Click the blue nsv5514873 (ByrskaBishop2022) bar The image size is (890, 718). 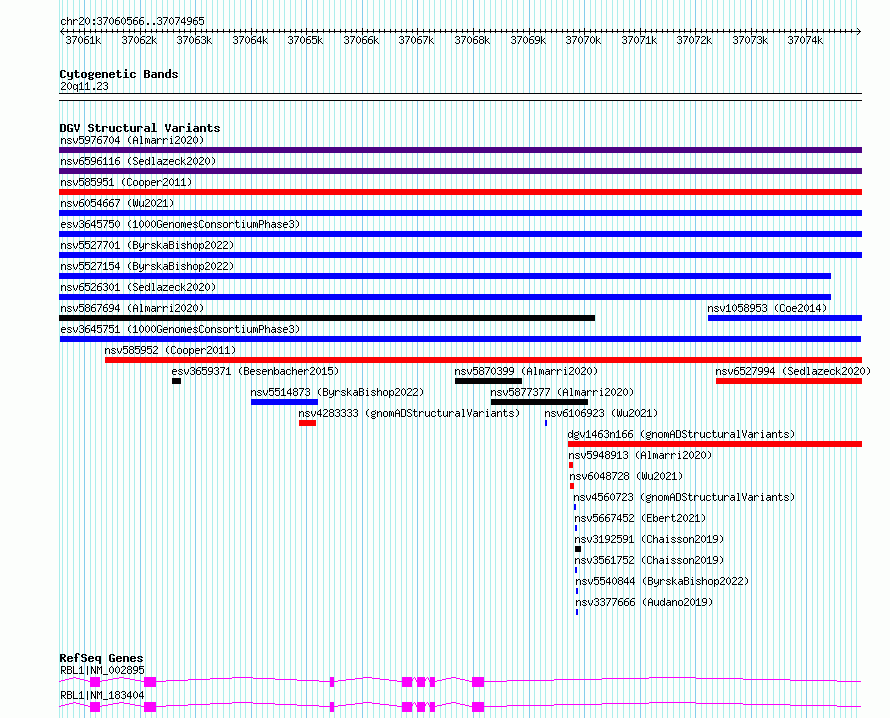tap(284, 402)
